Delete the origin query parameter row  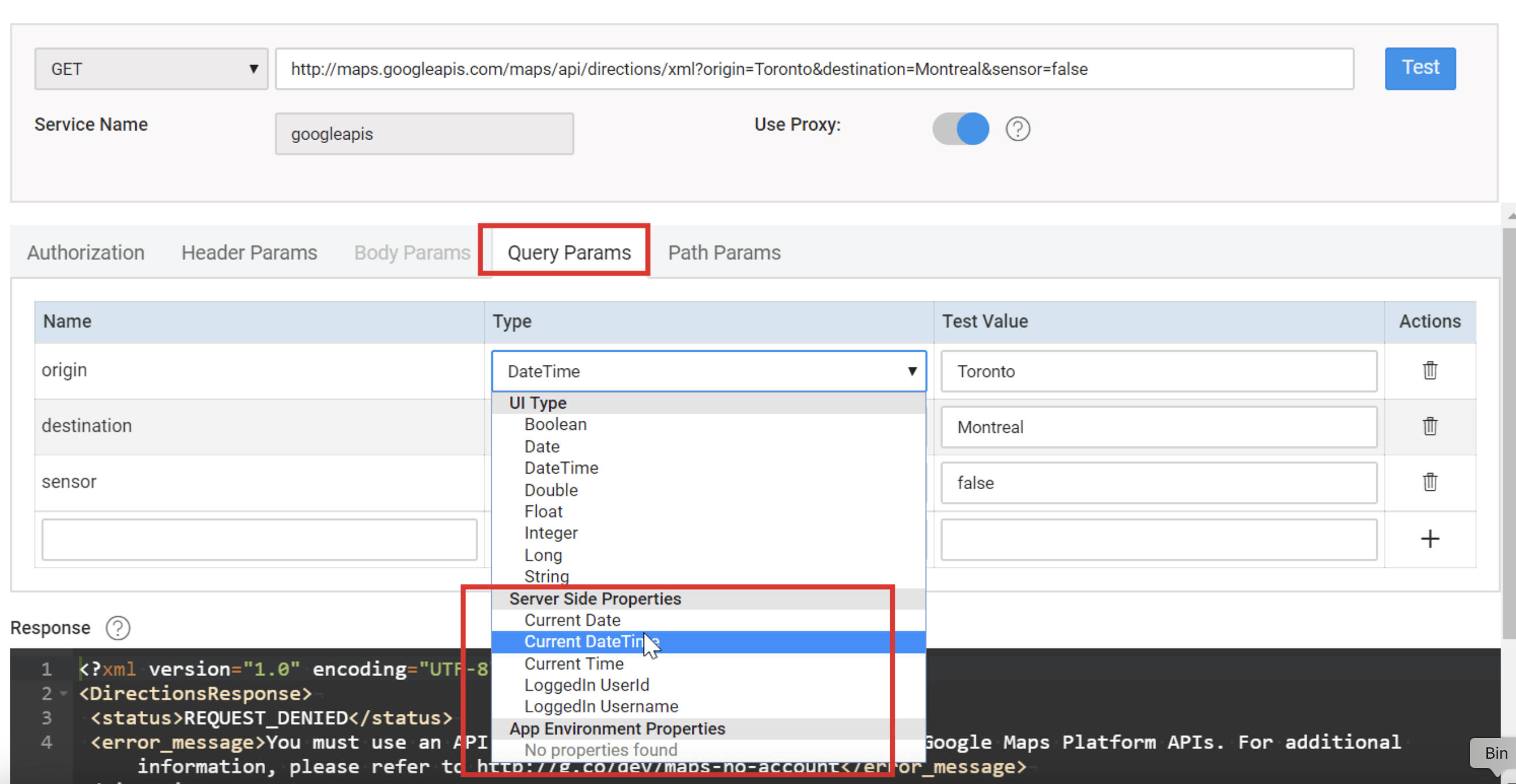tap(1430, 371)
